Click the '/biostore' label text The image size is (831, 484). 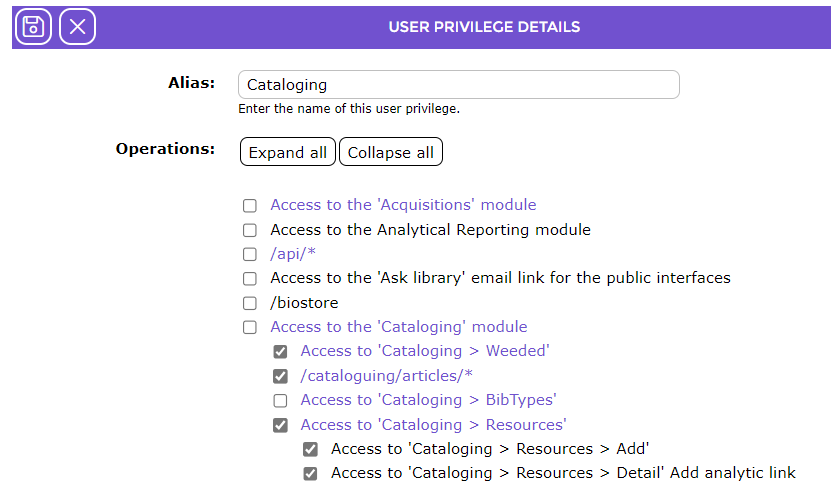(304, 303)
